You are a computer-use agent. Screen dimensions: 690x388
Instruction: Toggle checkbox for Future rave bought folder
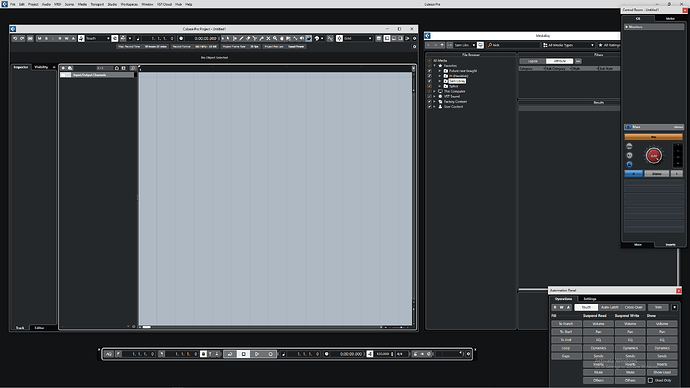point(429,71)
